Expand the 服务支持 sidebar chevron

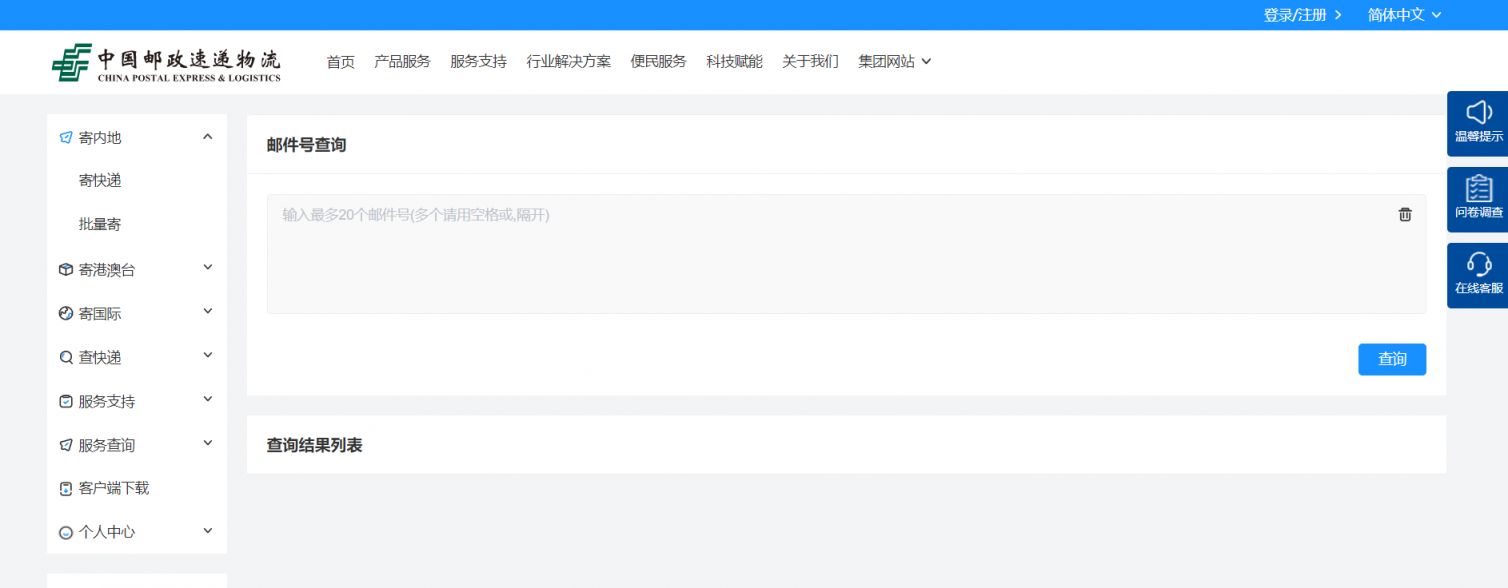tap(208, 399)
